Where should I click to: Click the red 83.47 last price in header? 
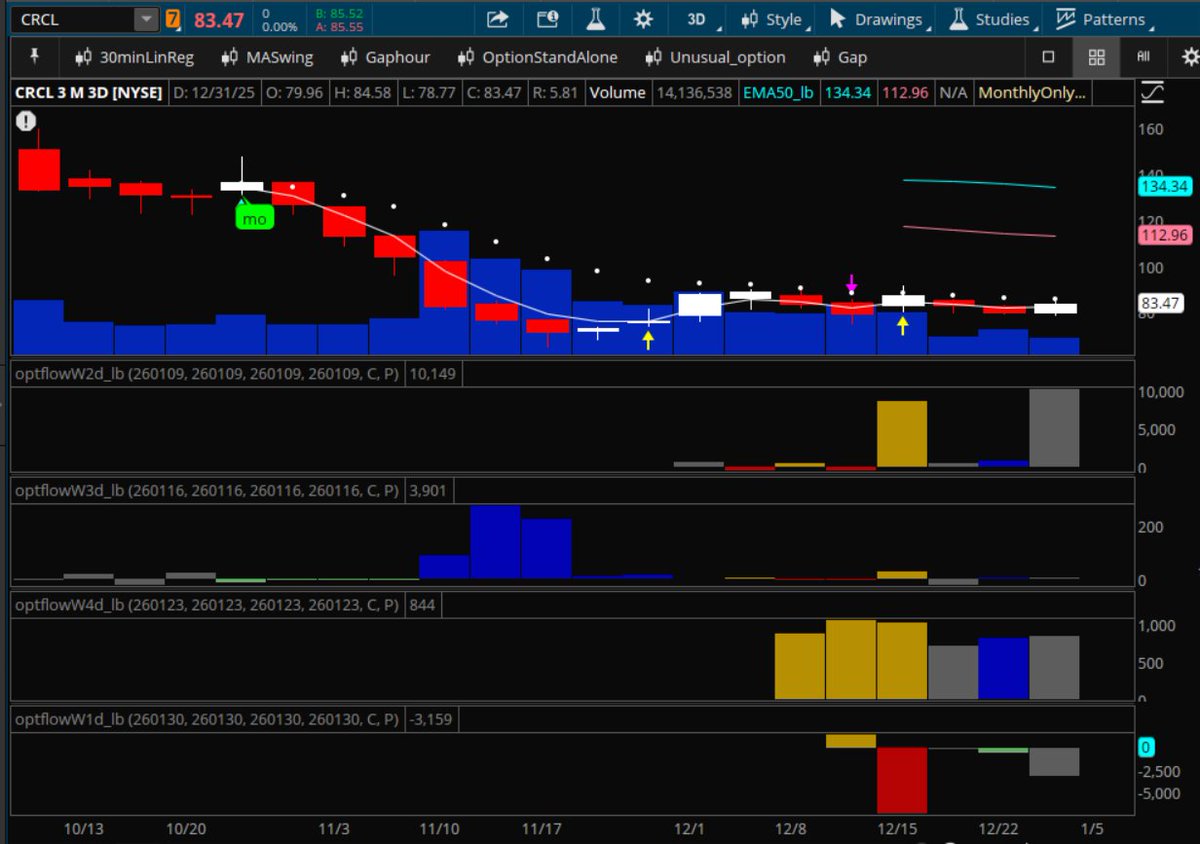[219, 20]
